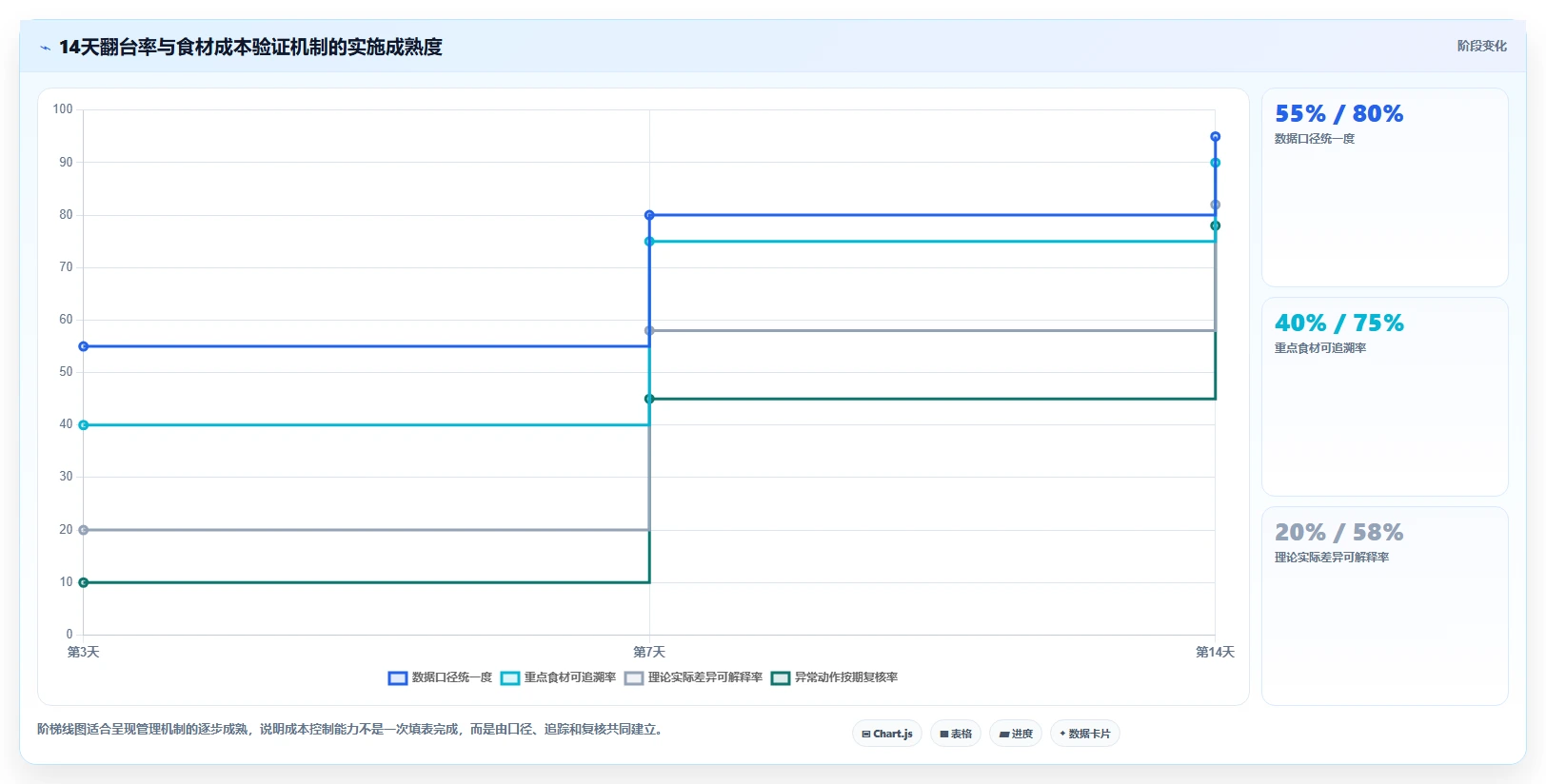Click the 理论实际差异可解释率 point at 第3天 (20)
Screen dimensions: 1546x784
point(84,530)
